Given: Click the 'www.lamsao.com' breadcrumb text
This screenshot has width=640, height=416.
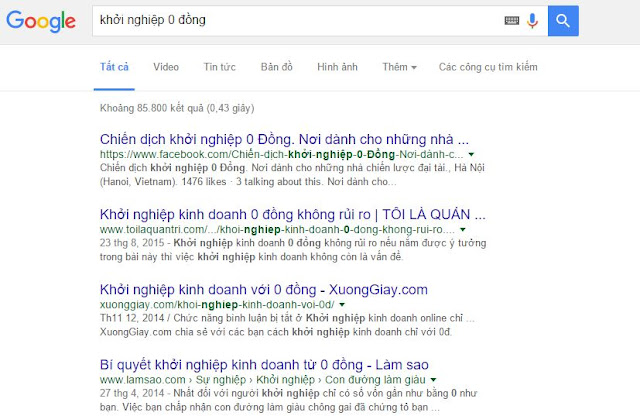Looking at the screenshot, I should 142,380.
